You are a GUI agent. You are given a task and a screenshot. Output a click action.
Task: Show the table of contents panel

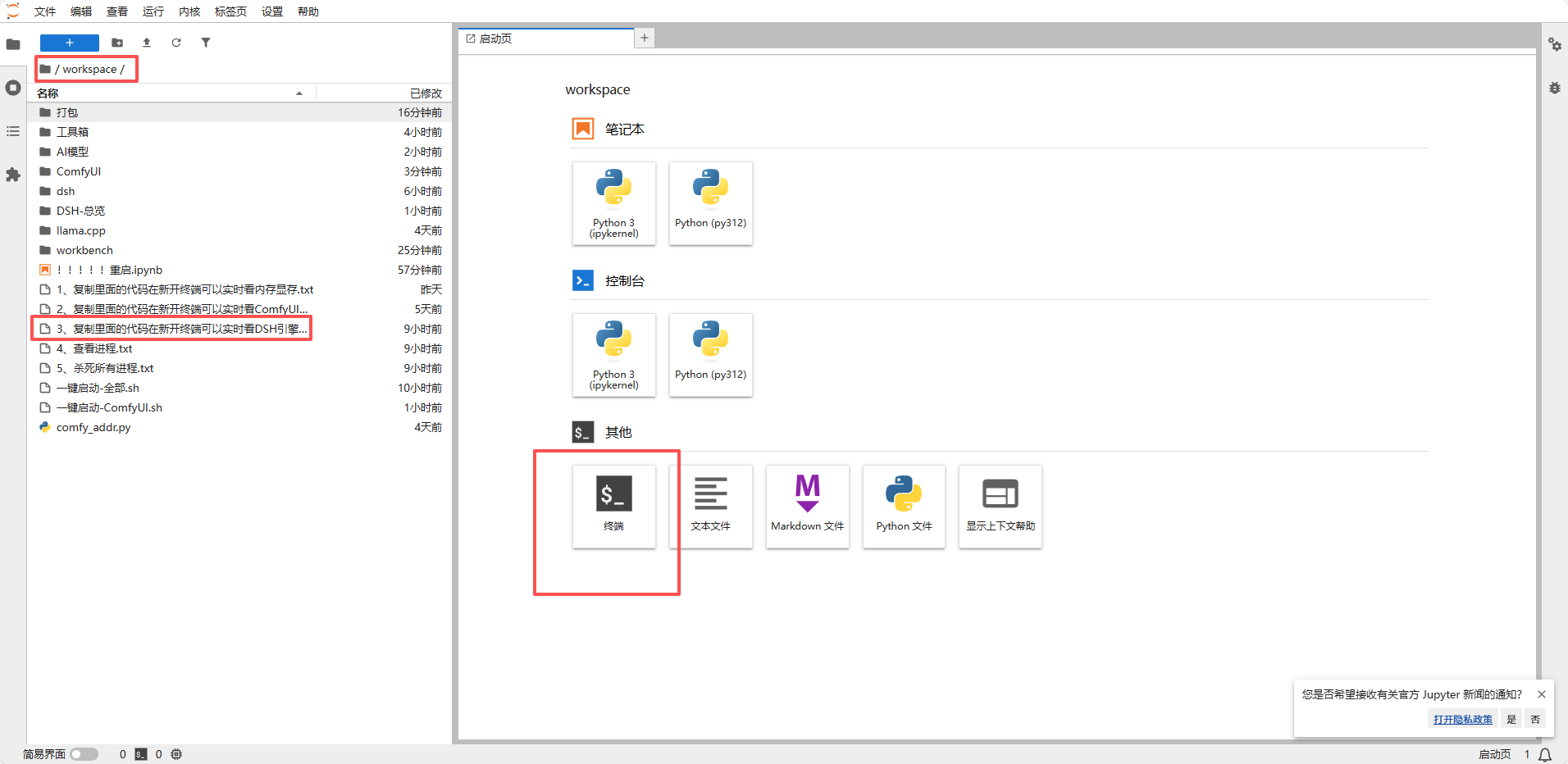coord(13,131)
